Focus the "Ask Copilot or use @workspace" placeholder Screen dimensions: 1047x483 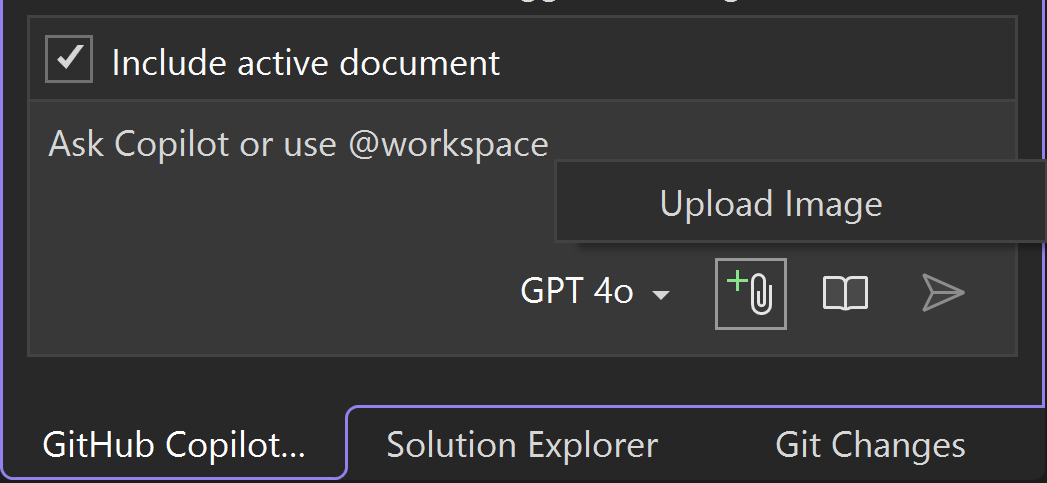coord(298,145)
